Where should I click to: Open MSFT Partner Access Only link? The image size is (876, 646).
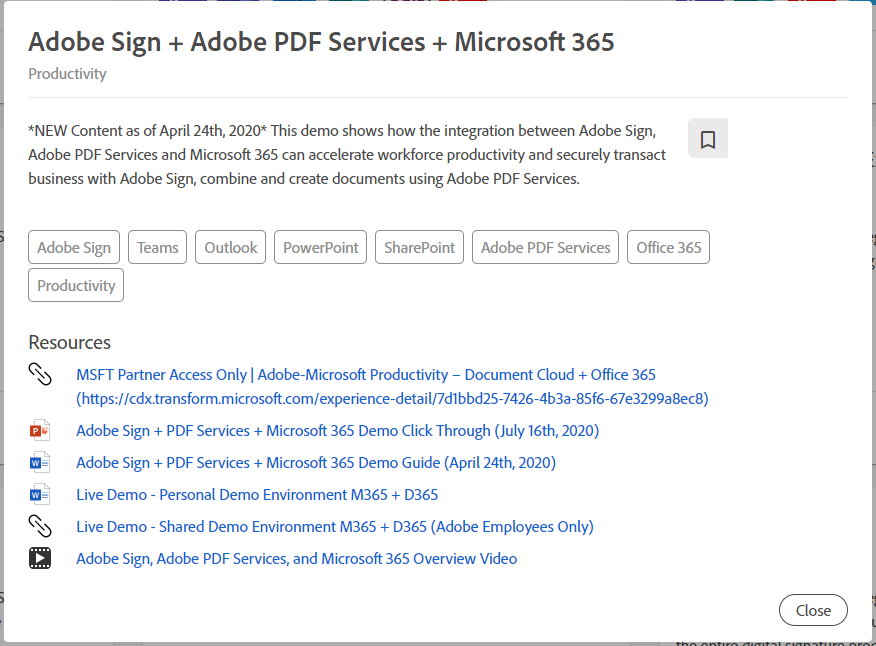(x=392, y=387)
